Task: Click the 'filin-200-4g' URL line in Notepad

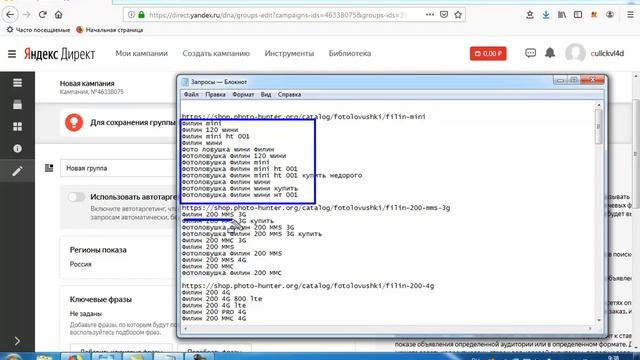Action: click(308, 286)
